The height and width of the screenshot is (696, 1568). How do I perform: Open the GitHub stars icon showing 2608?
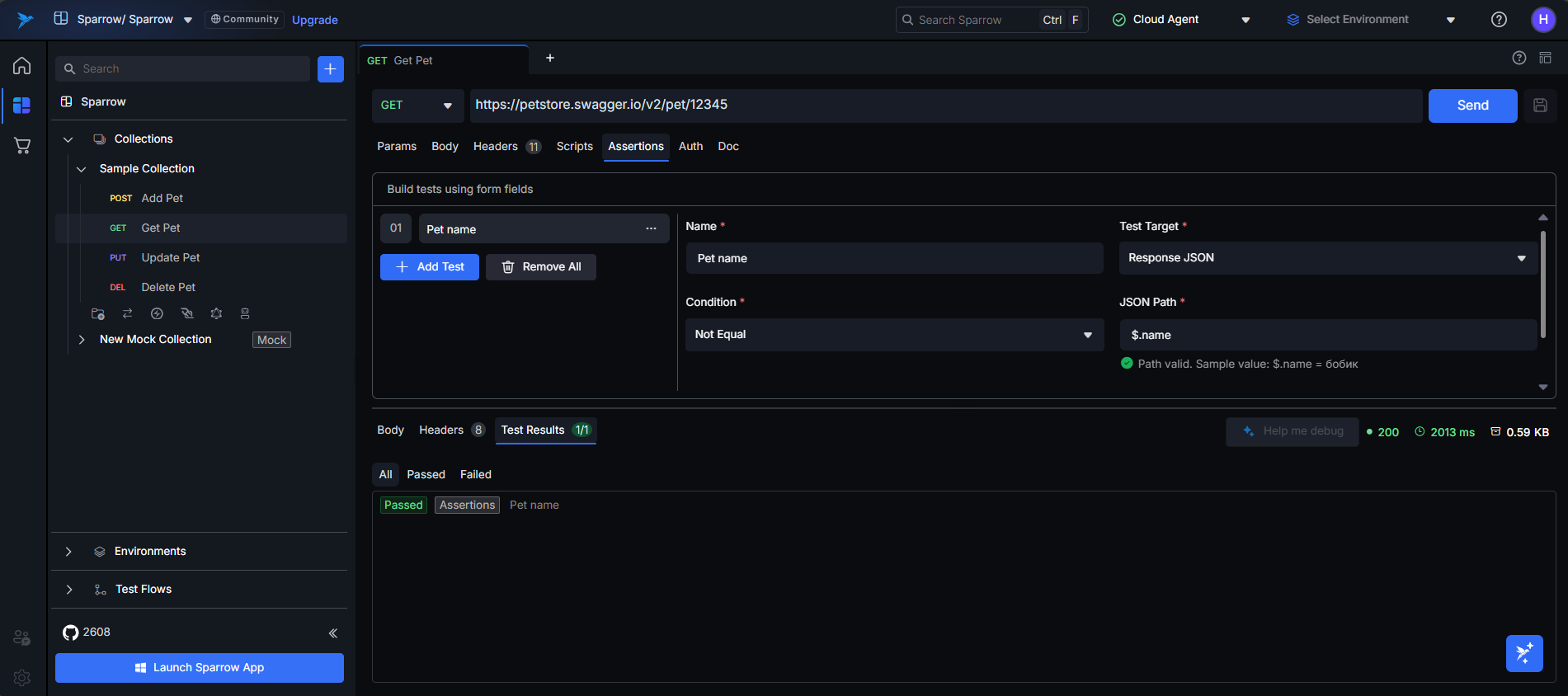point(71,633)
